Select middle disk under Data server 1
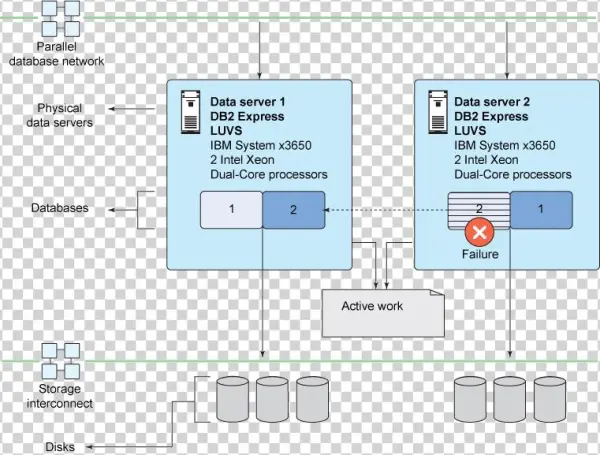Screen dimensions: 600x455 click(x=271, y=400)
